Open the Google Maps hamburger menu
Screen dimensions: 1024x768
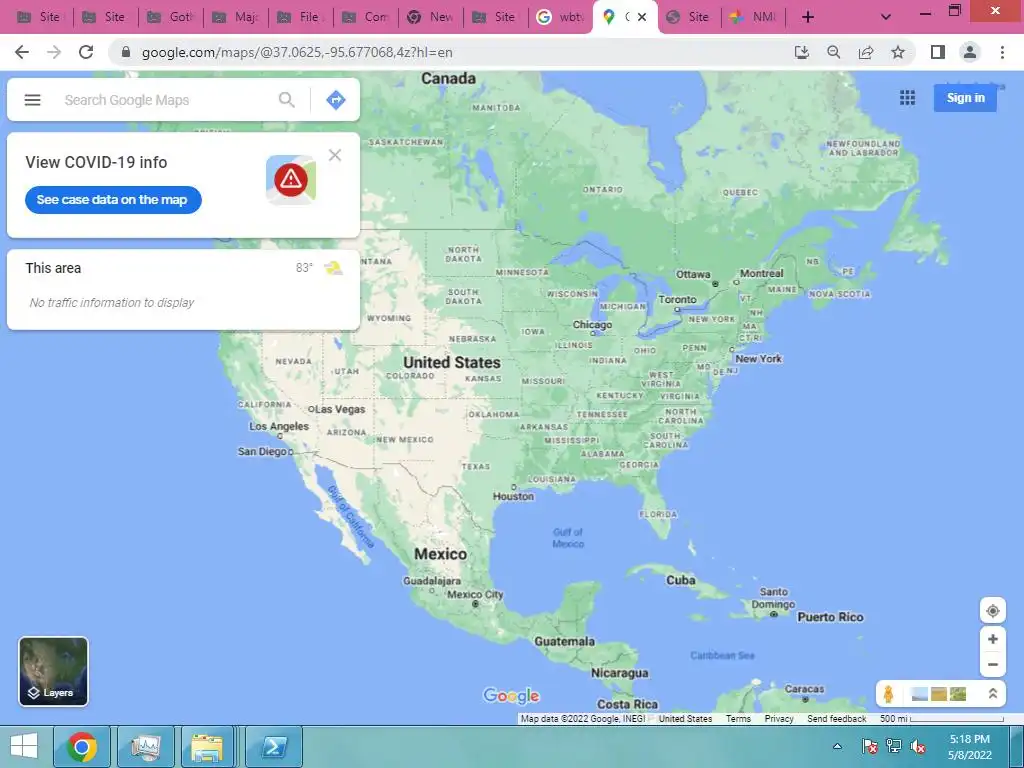pos(32,100)
